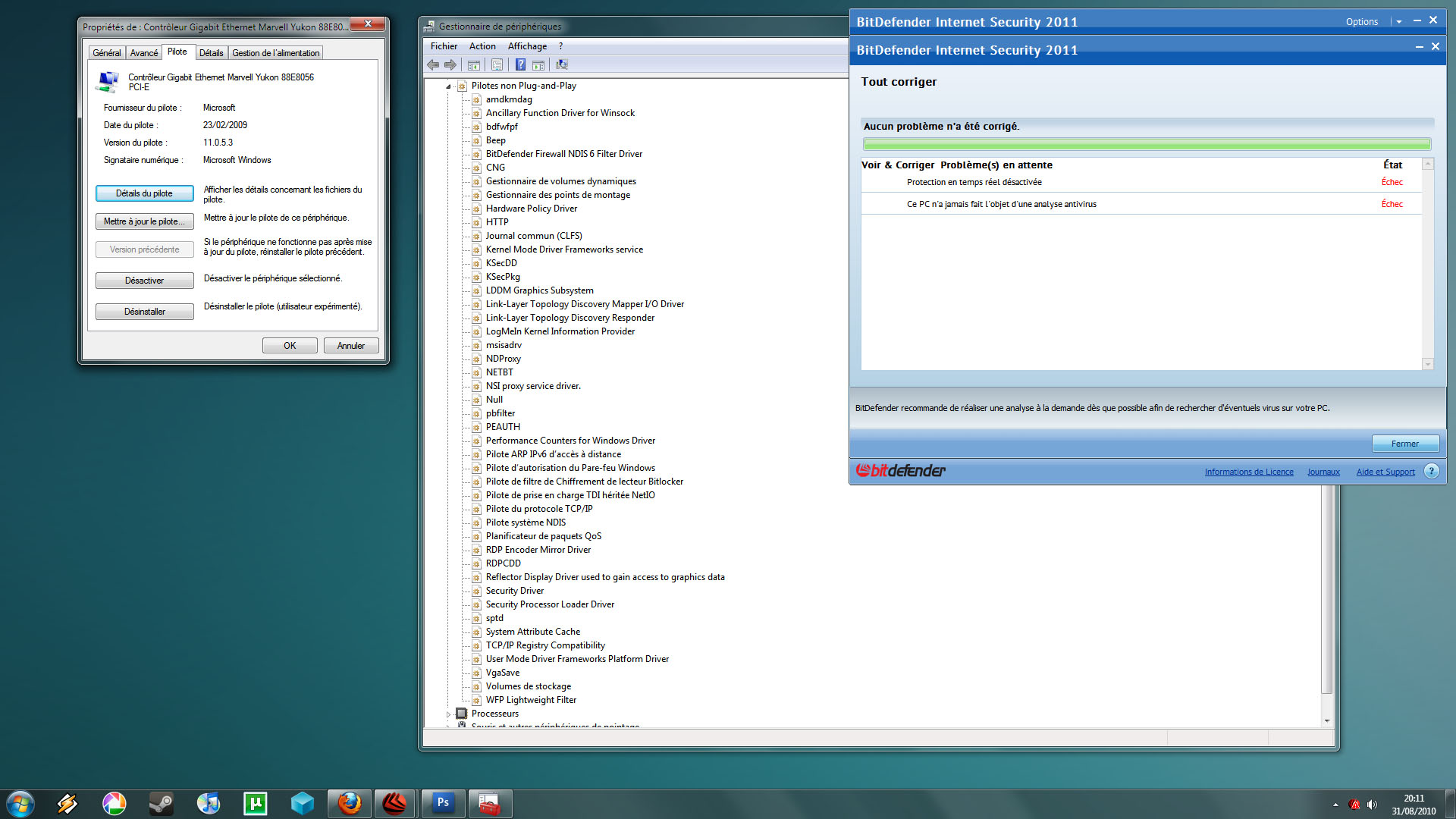Open the ? help menu in Device Manager
Viewport: 1456px width, 819px height.
point(560,46)
